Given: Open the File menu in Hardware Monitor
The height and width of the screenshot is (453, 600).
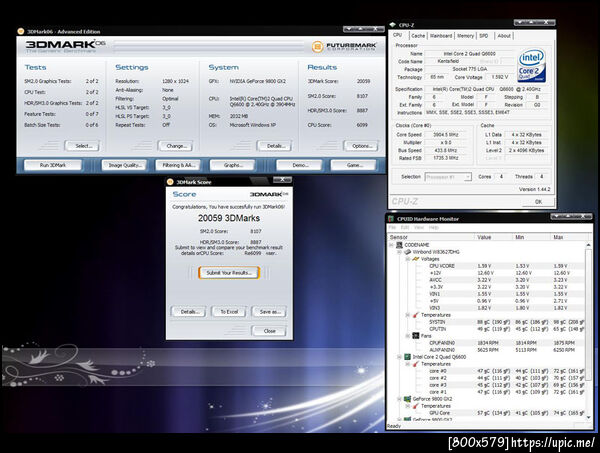Looking at the screenshot, I should coord(392,227).
